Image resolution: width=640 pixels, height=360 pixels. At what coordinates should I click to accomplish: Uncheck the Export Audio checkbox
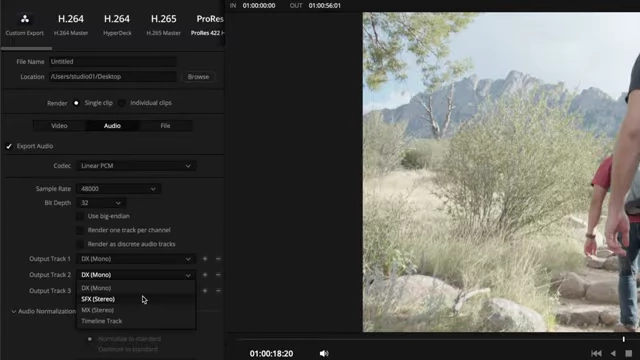[9, 146]
